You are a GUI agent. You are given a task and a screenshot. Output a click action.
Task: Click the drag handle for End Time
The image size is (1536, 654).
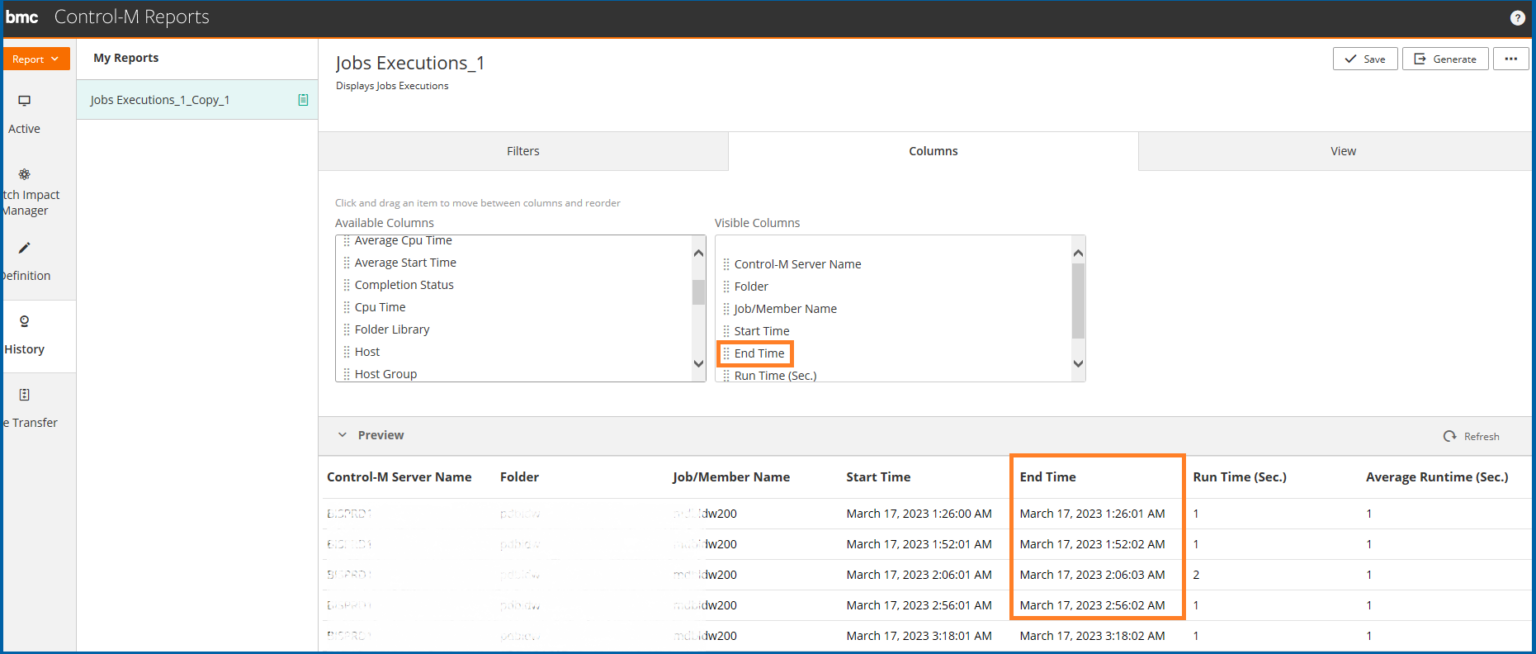click(x=726, y=353)
